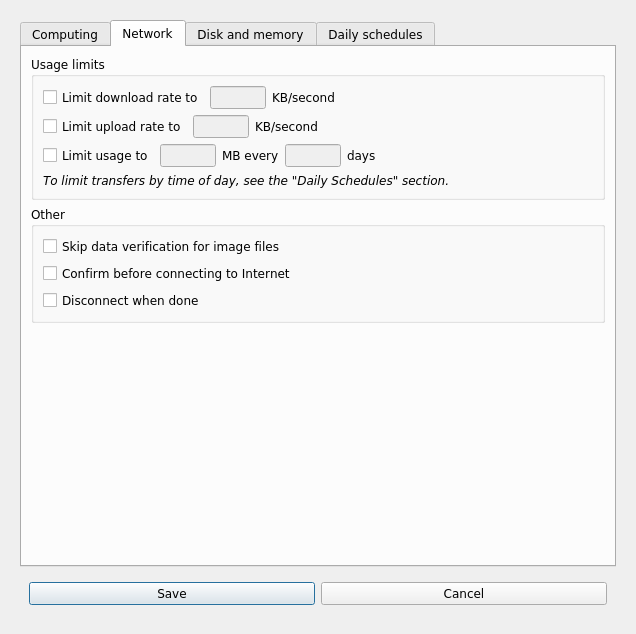Enable Skip data verification for image files
The height and width of the screenshot is (634, 636).
[50, 246]
